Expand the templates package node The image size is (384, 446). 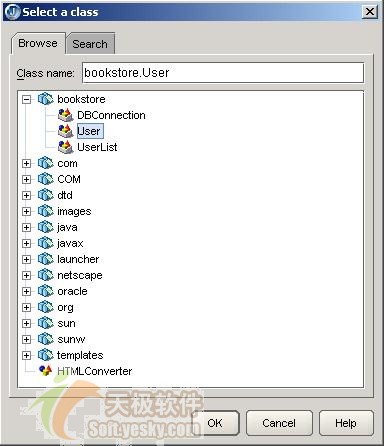[x=26, y=355]
